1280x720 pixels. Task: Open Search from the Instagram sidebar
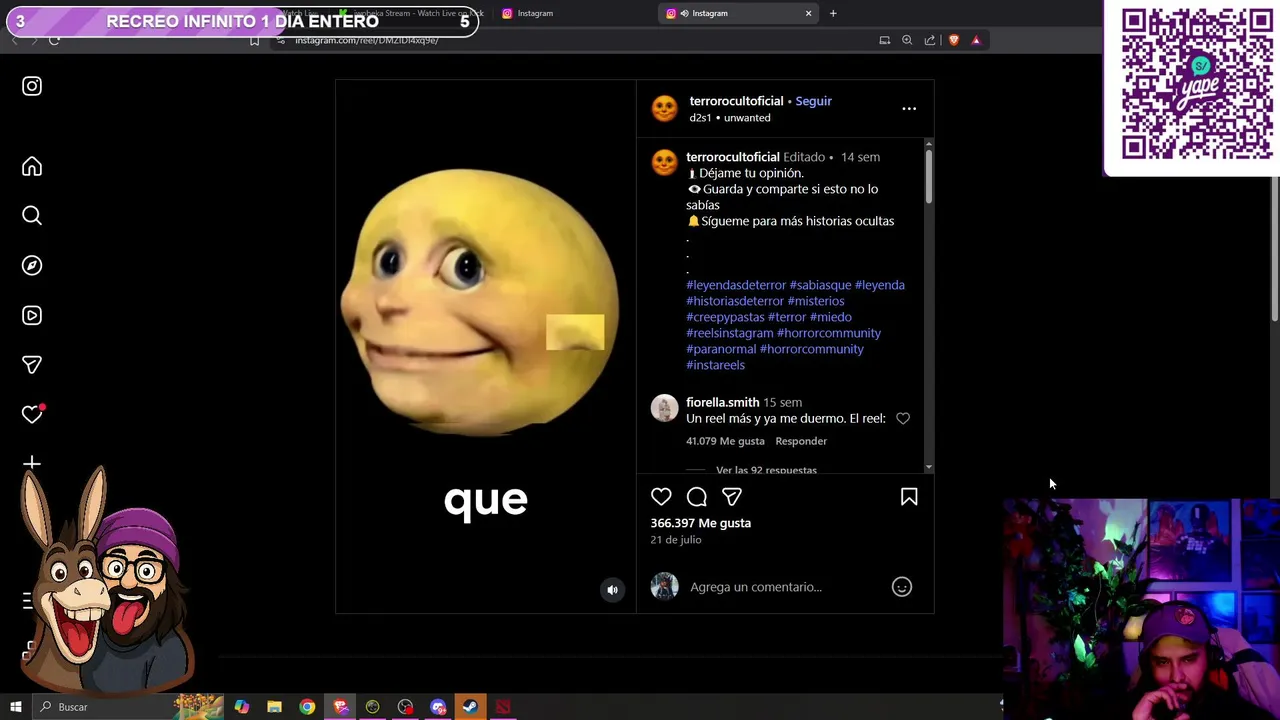pos(32,215)
